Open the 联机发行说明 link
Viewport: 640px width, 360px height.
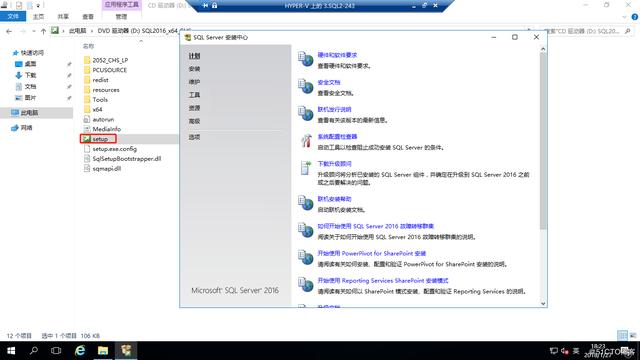tap(334, 109)
